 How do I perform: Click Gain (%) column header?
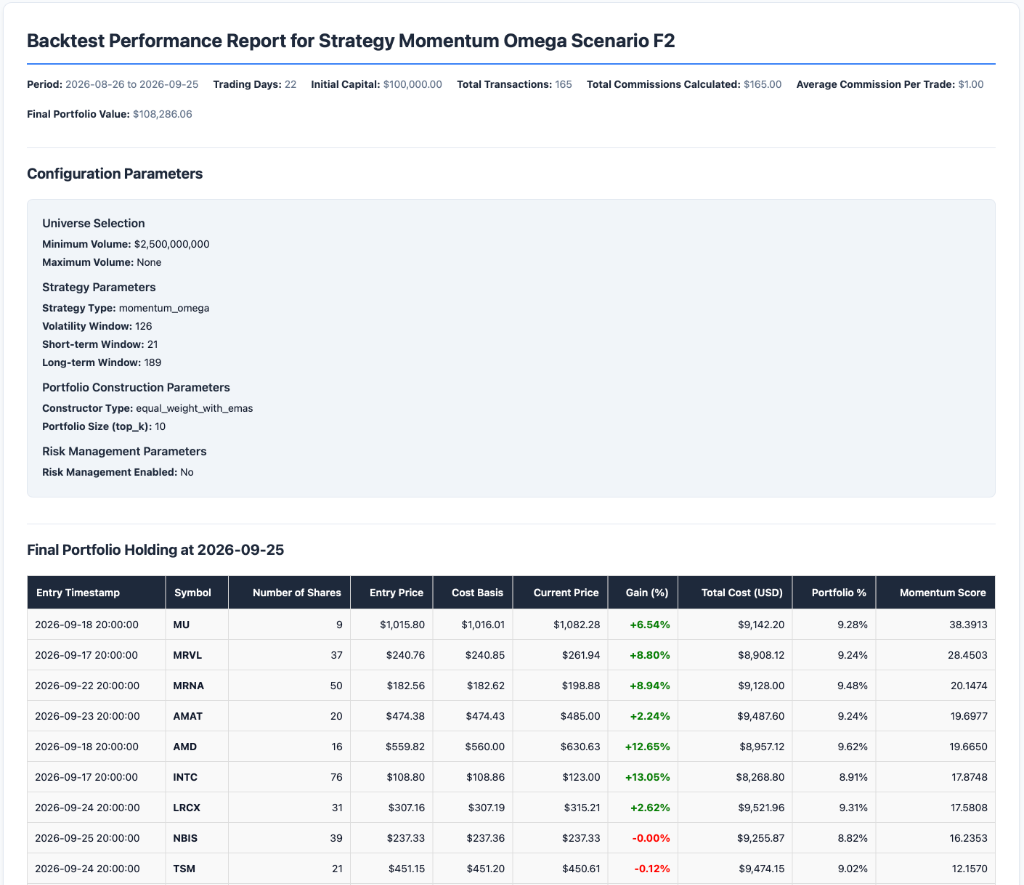[x=643, y=592]
